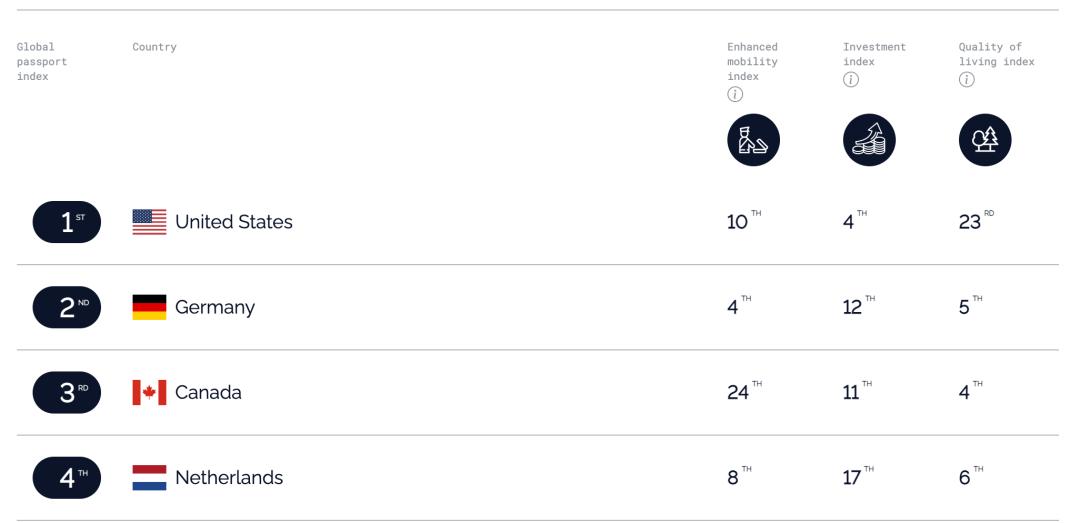Viewport: 1080px width, 523px height.
Task: Click the Netherlands flag icon
Action: click(x=149, y=477)
